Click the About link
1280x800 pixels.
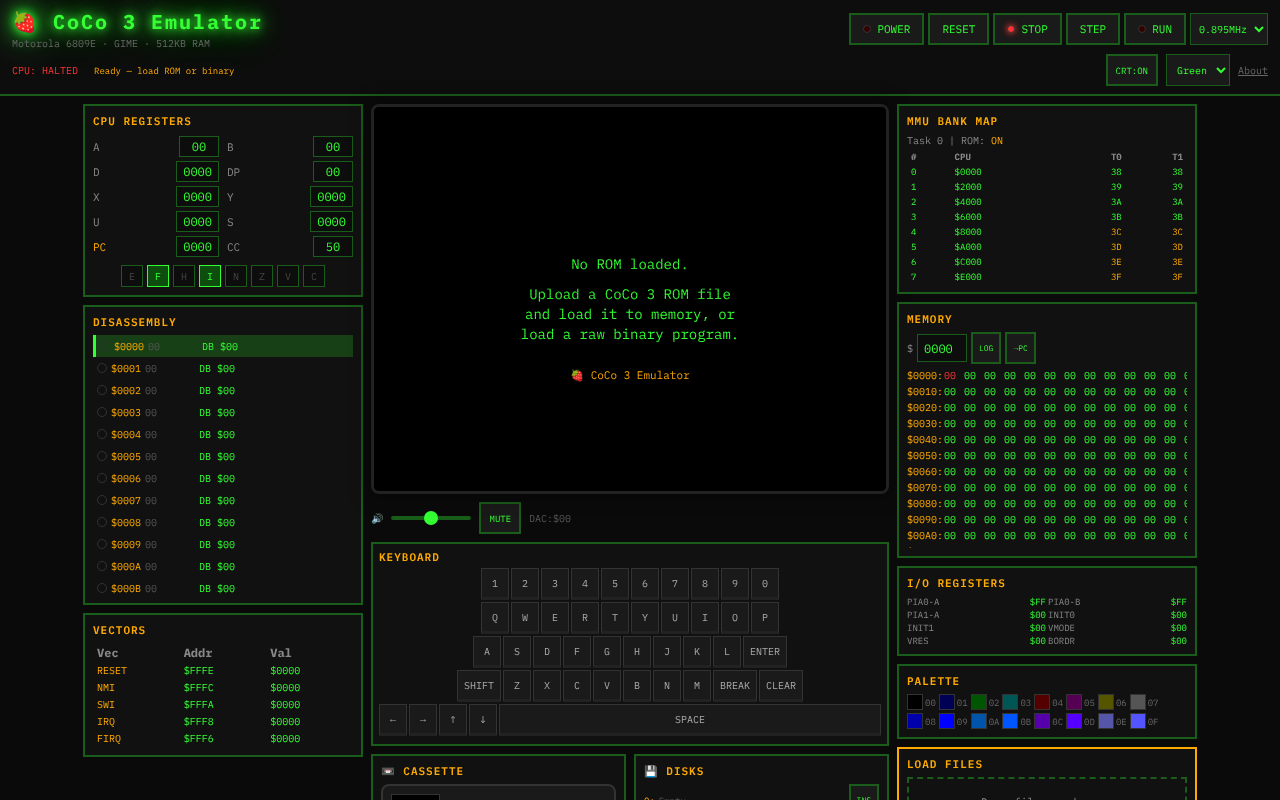[x=1252, y=70]
